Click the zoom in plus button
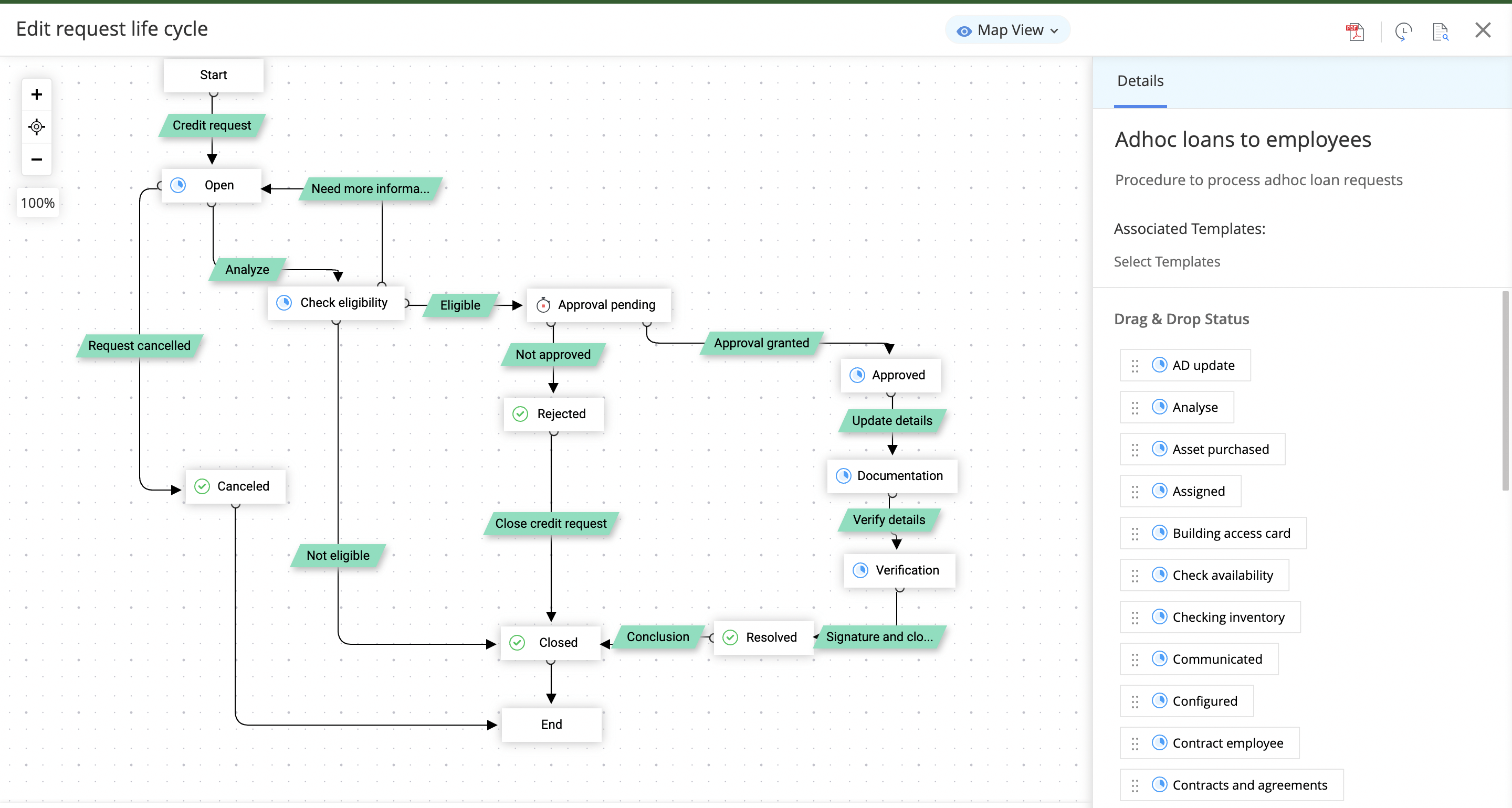This screenshot has height=808, width=1512. coord(36,94)
